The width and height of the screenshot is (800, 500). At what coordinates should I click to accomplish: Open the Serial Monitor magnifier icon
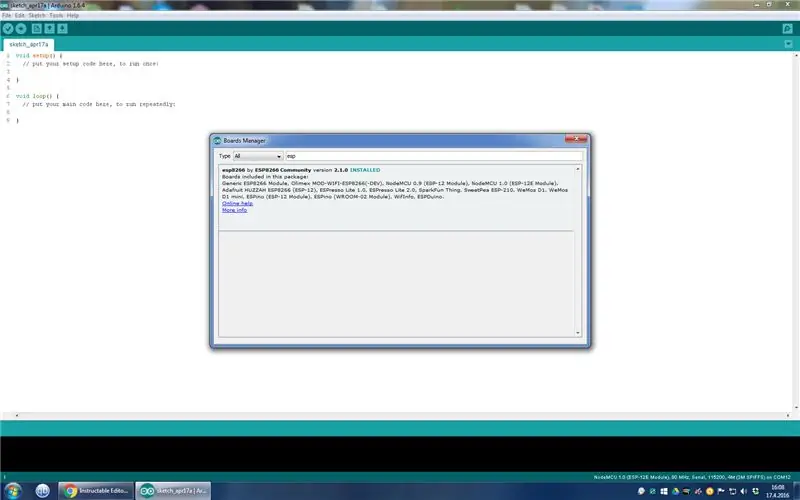coord(787,29)
